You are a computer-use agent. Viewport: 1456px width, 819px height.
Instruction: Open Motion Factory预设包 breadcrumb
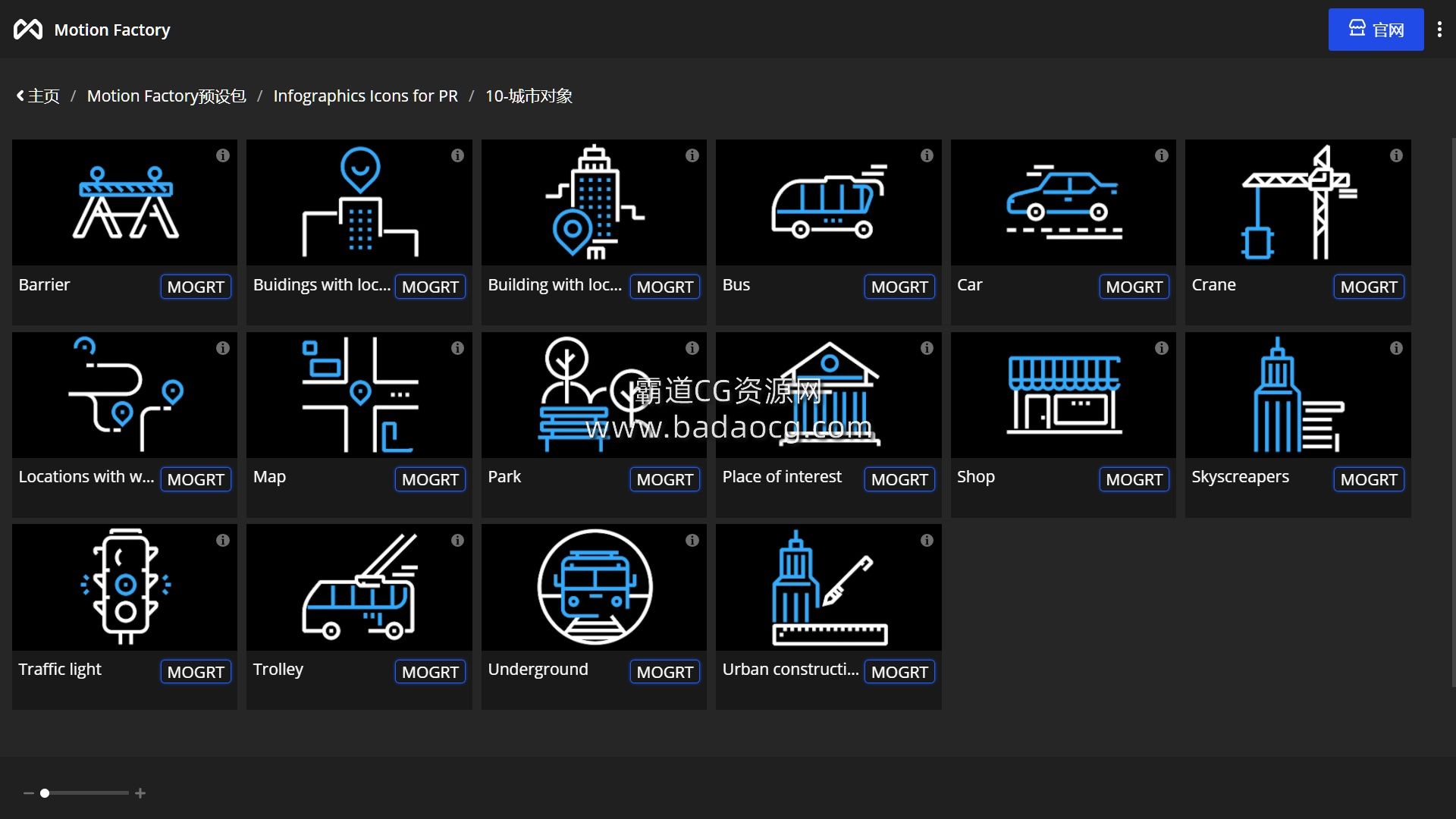(166, 96)
